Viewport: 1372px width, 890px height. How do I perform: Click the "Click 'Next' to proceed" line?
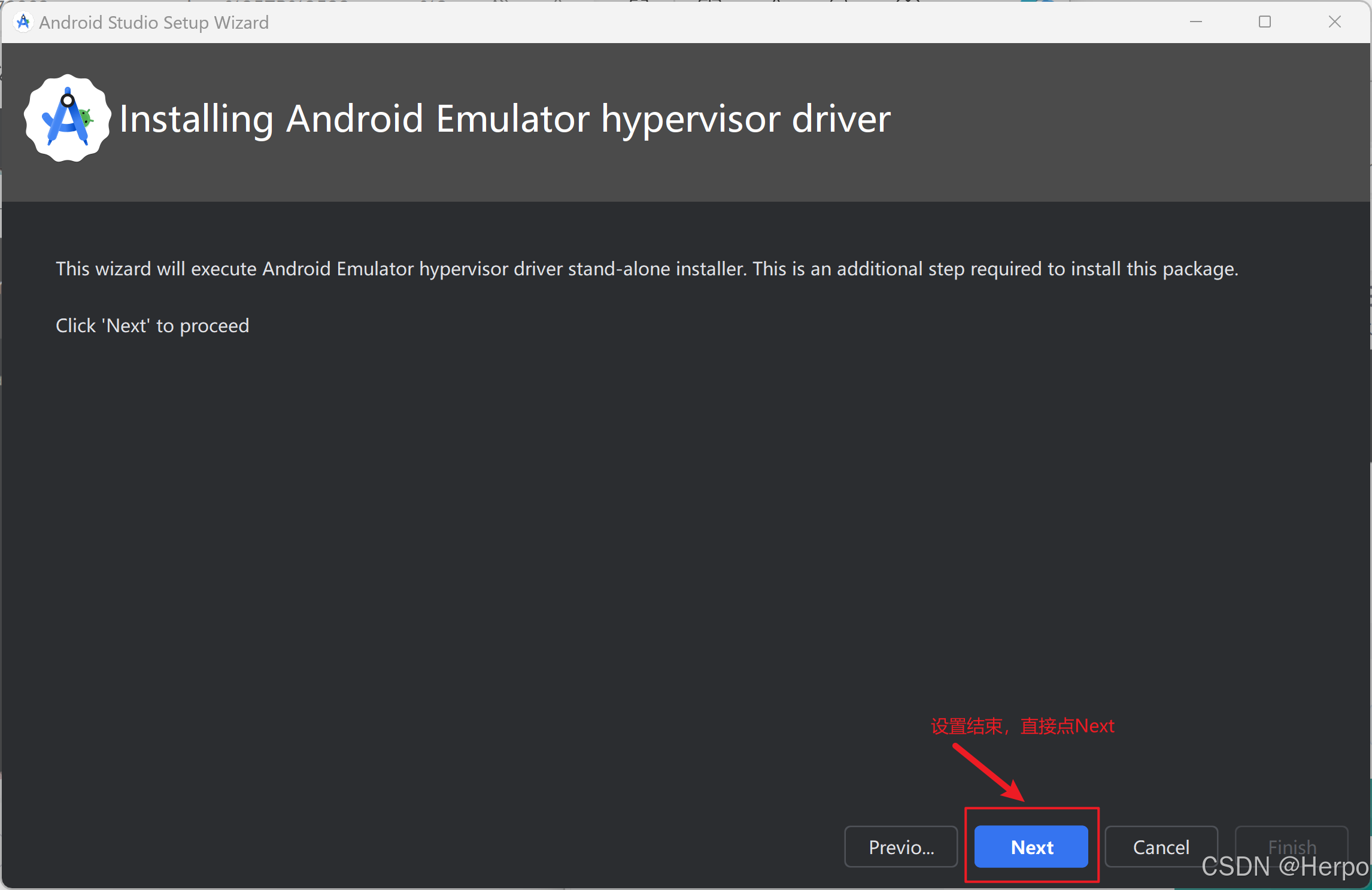[x=152, y=326]
